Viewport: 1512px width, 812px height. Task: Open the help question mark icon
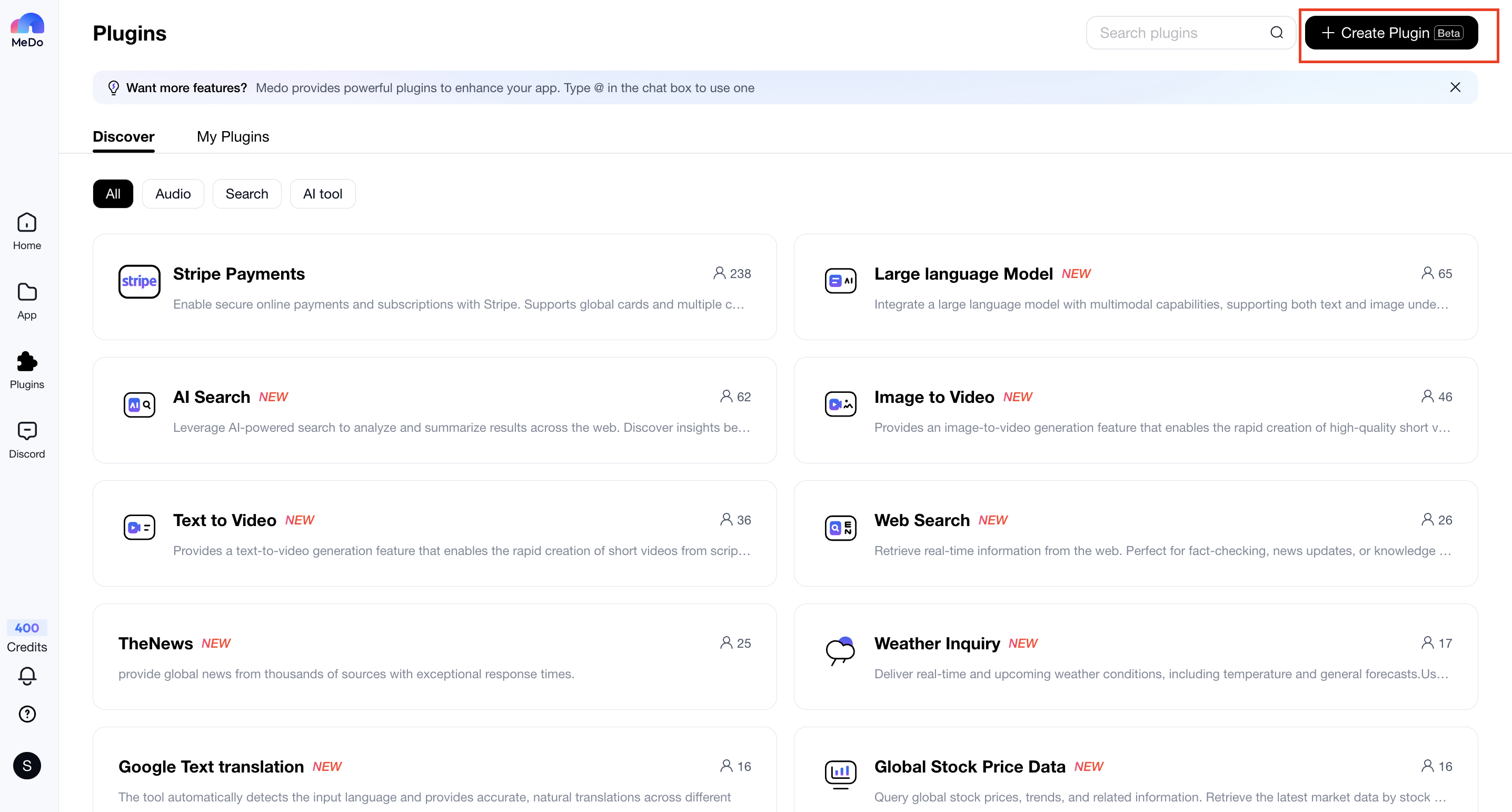[27, 714]
